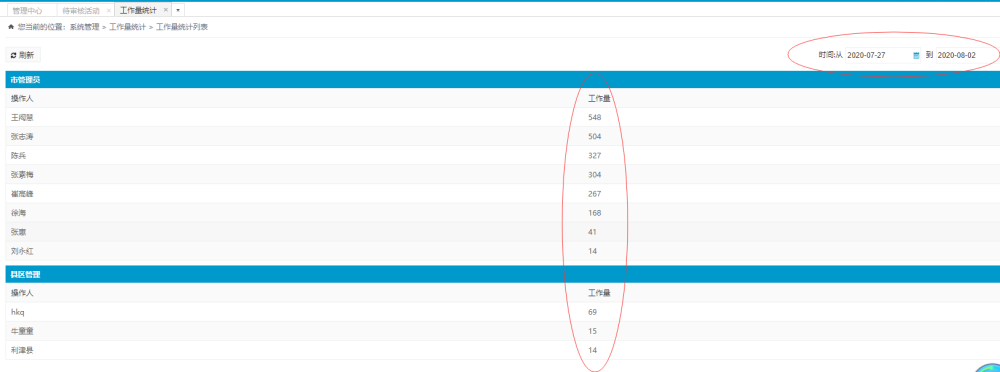Close the 待审核活动 tab
This screenshot has width=1000, height=372.
click(x=108, y=11)
